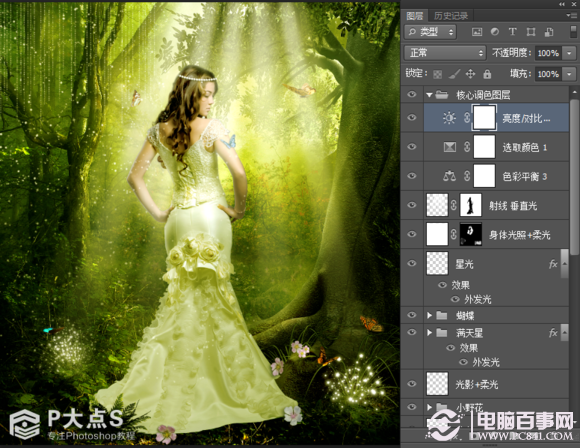
Task: Lock image pixels brush icon
Action: [x=454, y=74]
